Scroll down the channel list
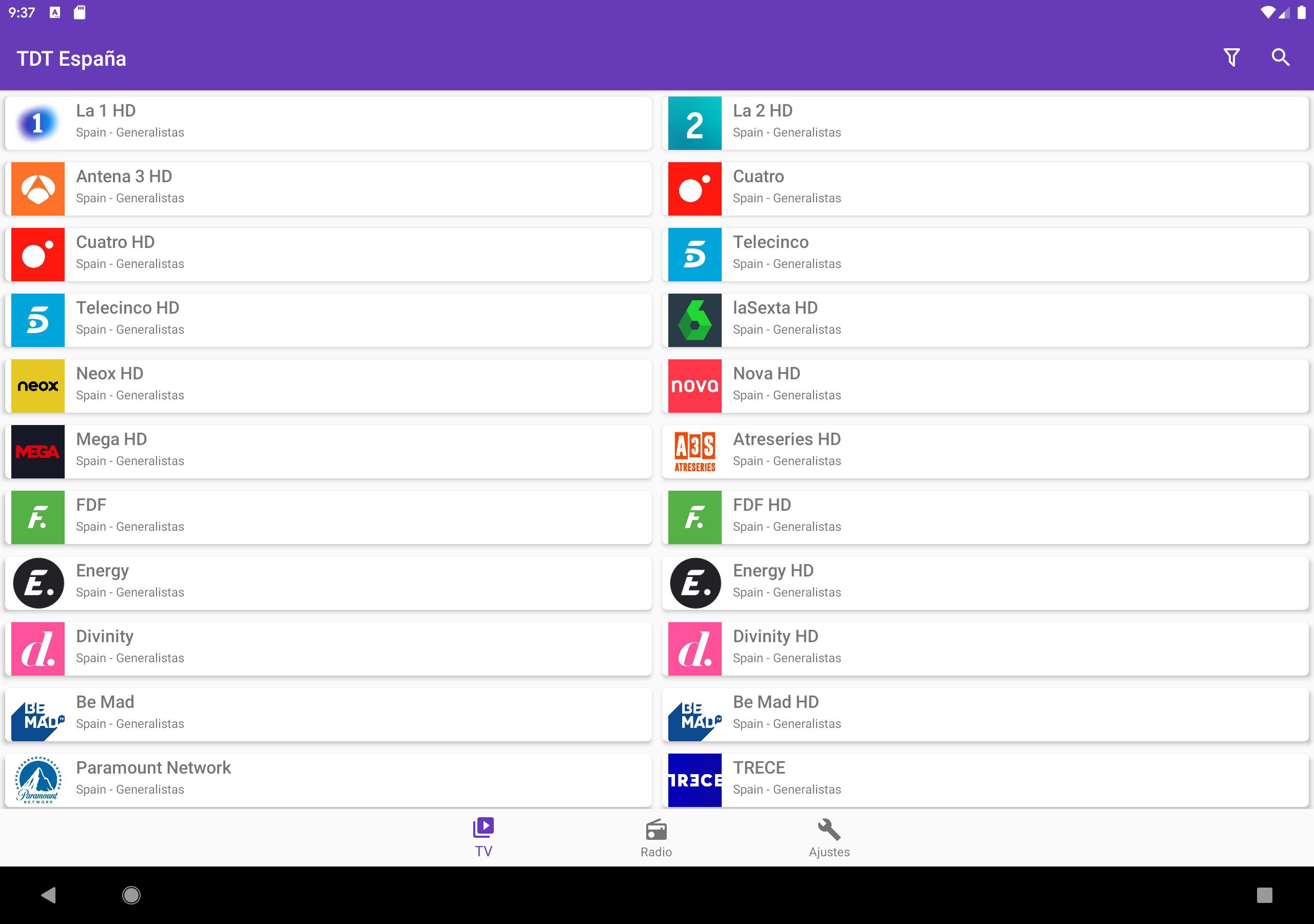Viewport: 1314px width, 924px height. pos(657,450)
